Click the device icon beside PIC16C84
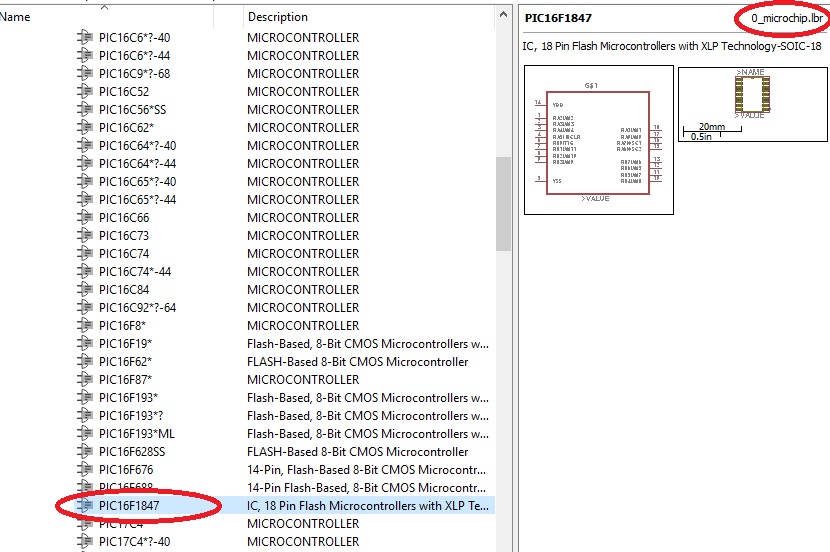Screen dimensions: 830x552 (x=85, y=289)
